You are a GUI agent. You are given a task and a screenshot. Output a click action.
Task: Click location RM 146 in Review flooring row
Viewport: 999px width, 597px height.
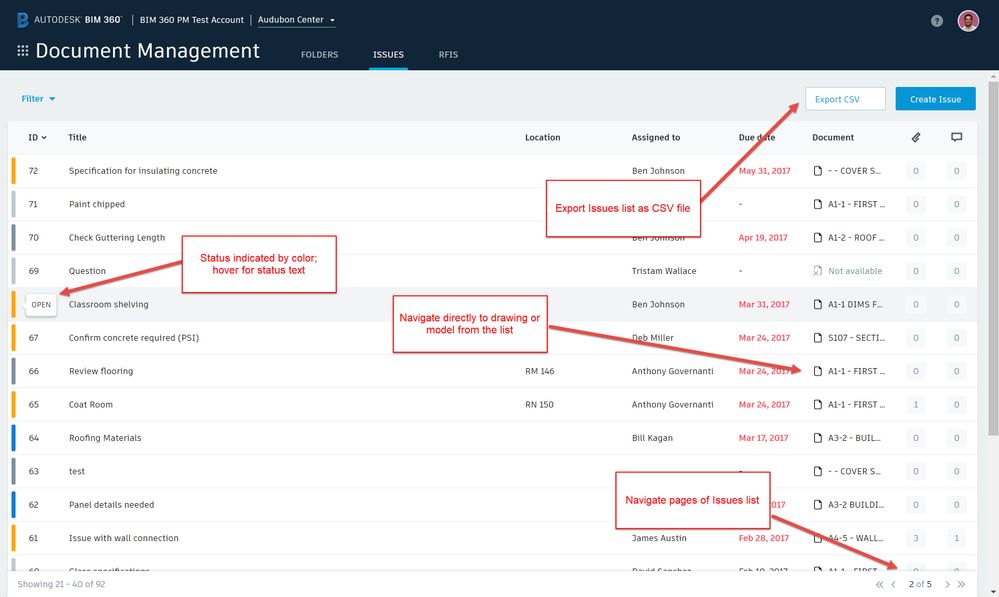coord(540,371)
